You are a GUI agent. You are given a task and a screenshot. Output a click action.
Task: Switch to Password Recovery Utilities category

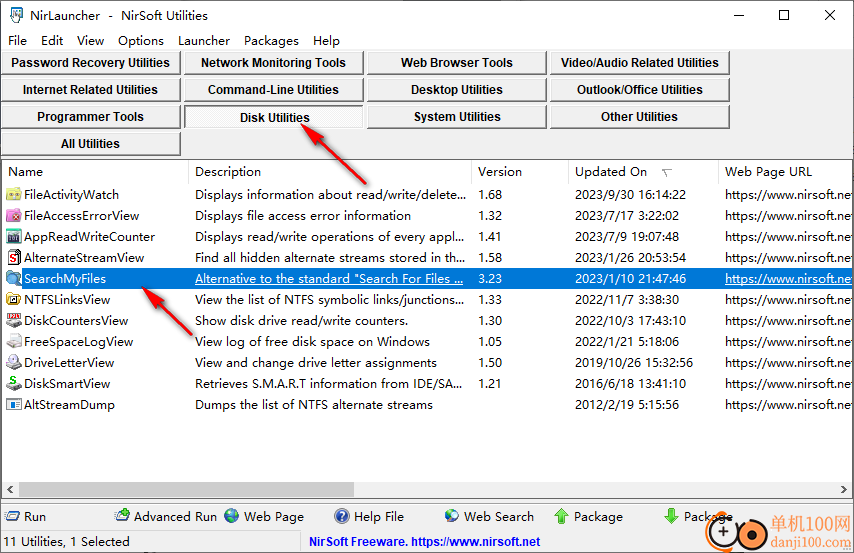click(90, 63)
